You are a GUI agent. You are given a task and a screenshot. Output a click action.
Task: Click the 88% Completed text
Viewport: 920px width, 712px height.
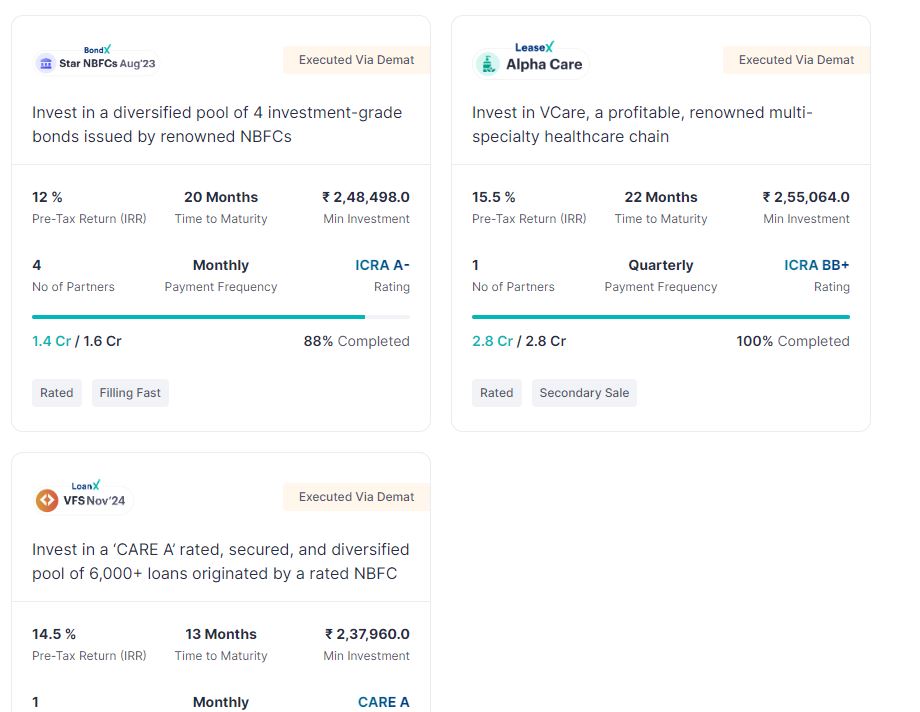[357, 341]
